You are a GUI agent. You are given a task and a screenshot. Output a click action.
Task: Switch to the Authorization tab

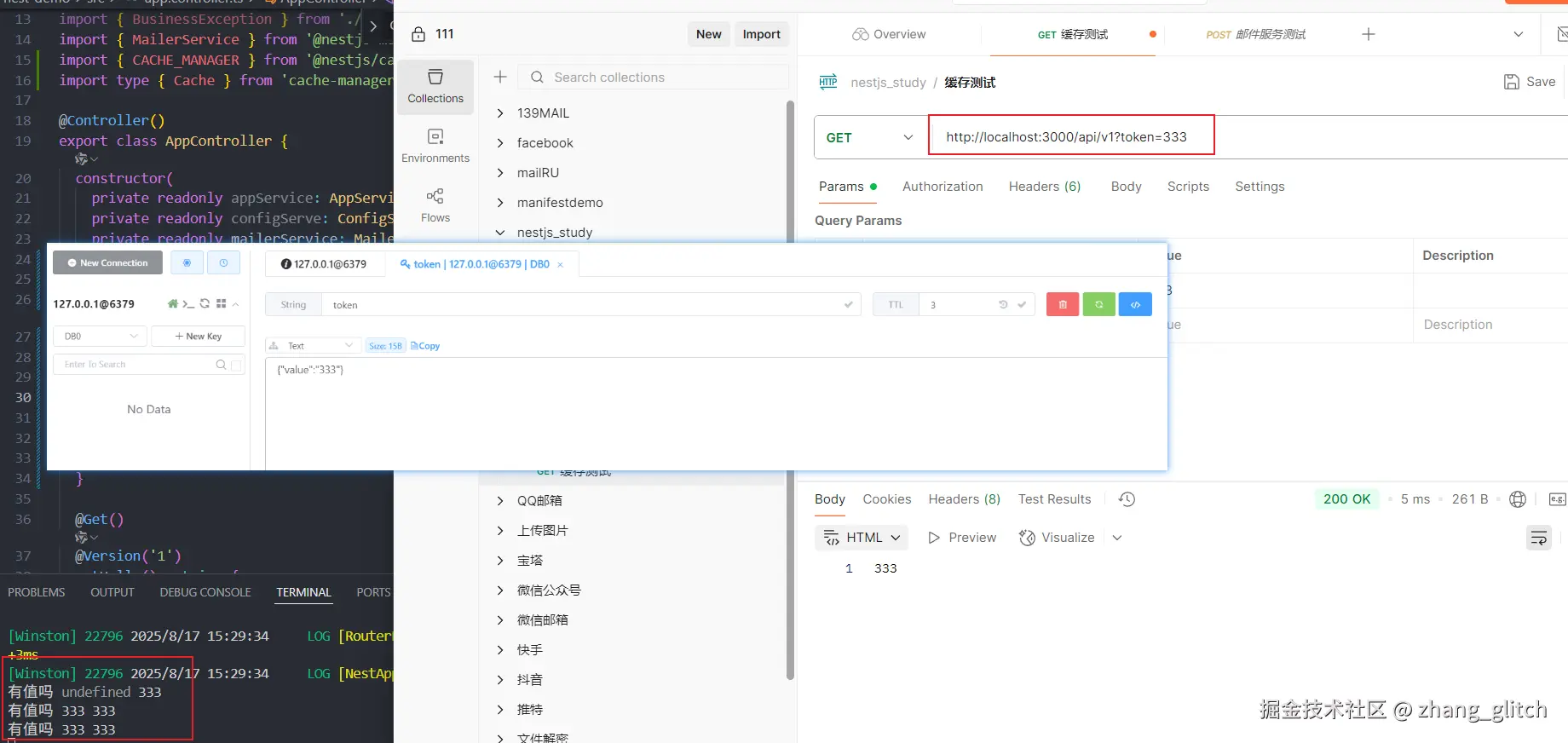(943, 187)
